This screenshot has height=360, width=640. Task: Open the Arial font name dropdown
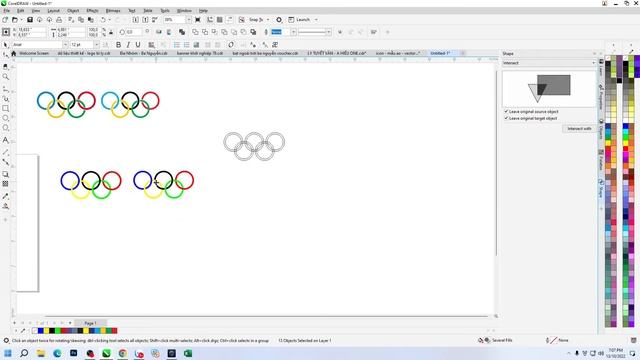65,44
